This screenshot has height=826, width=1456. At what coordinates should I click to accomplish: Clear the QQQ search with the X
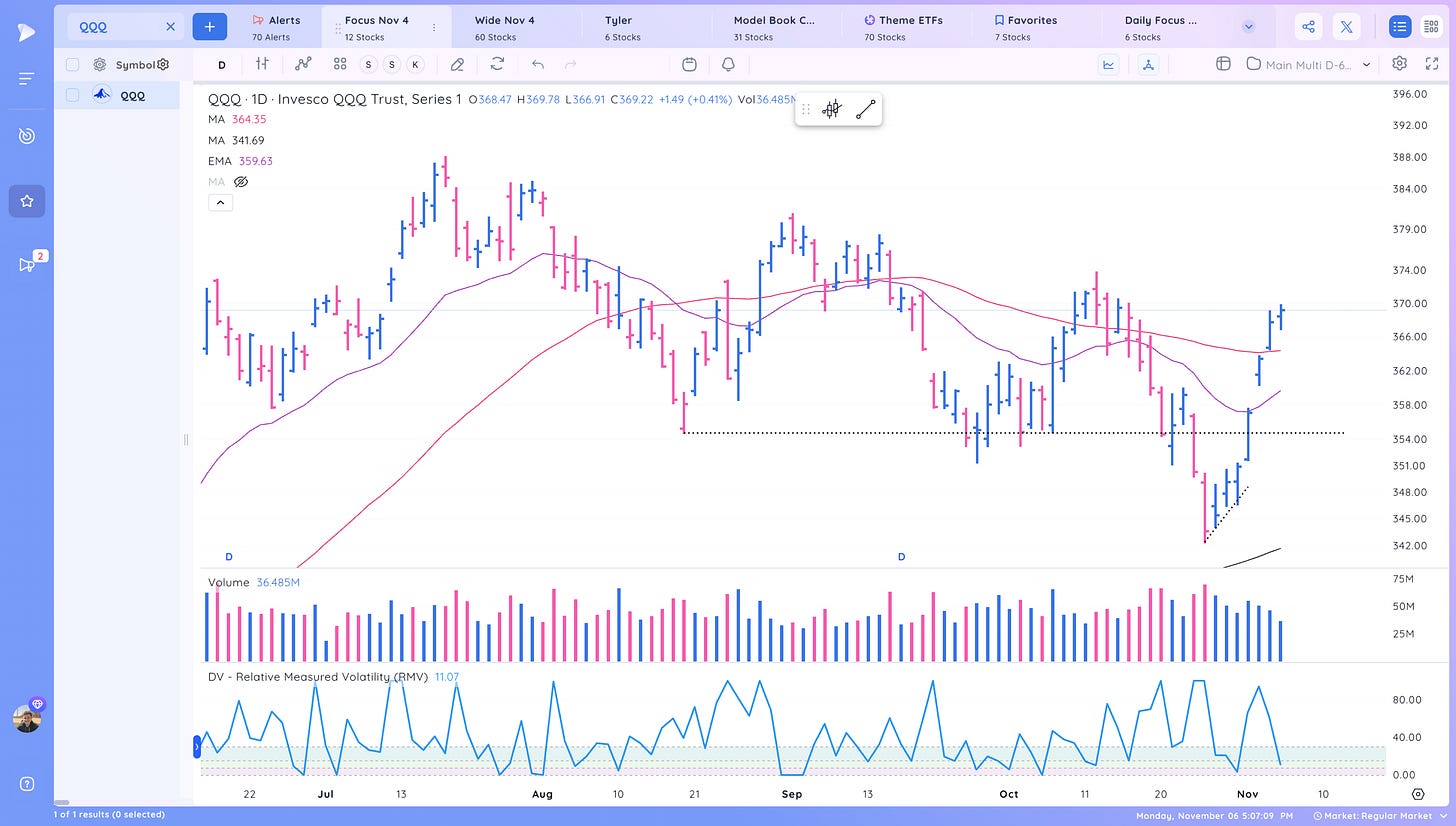pyautogui.click(x=170, y=27)
